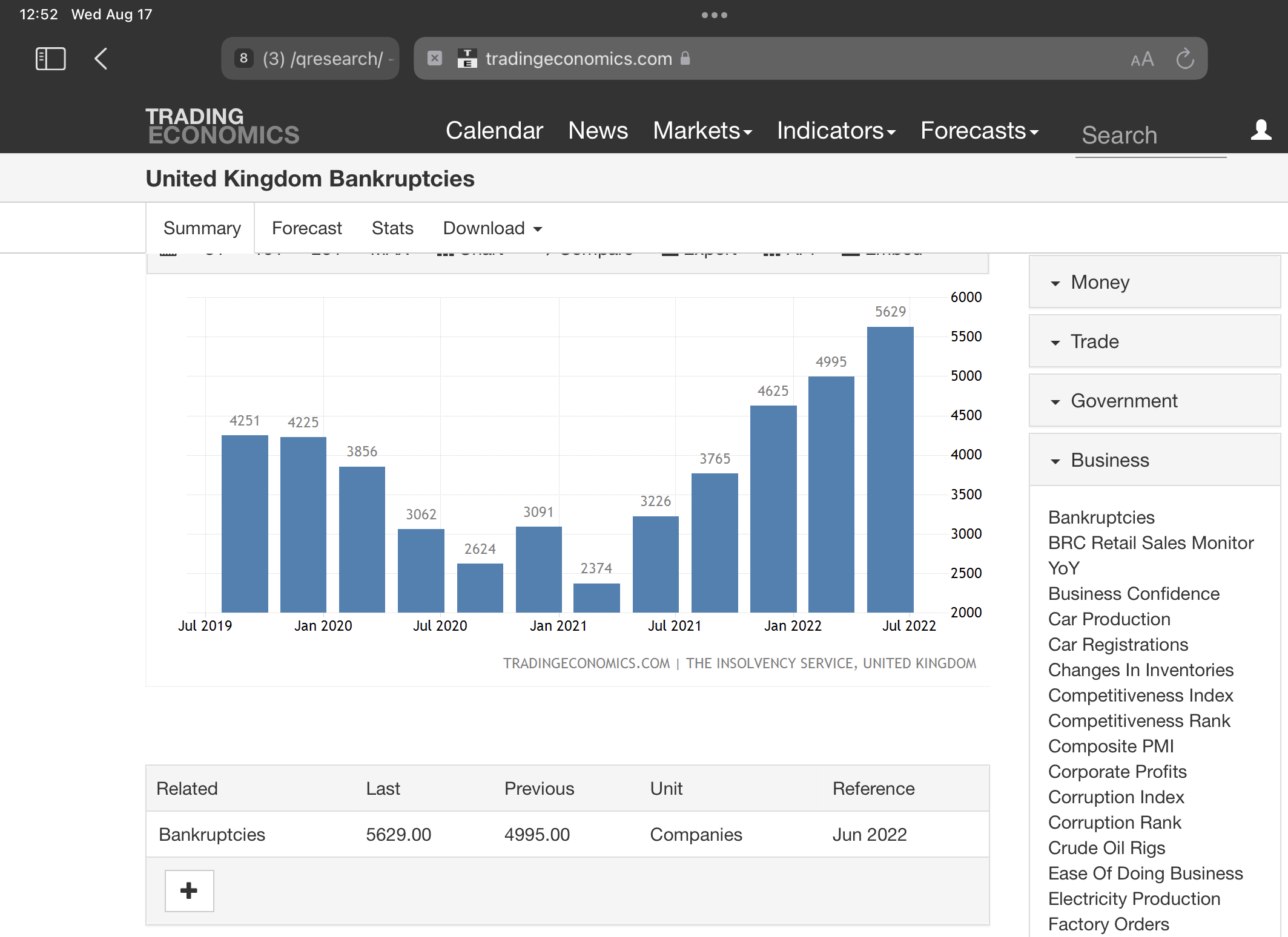The image size is (1288, 937).
Task: Switch to the qresearch browser tab
Action: (x=311, y=59)
